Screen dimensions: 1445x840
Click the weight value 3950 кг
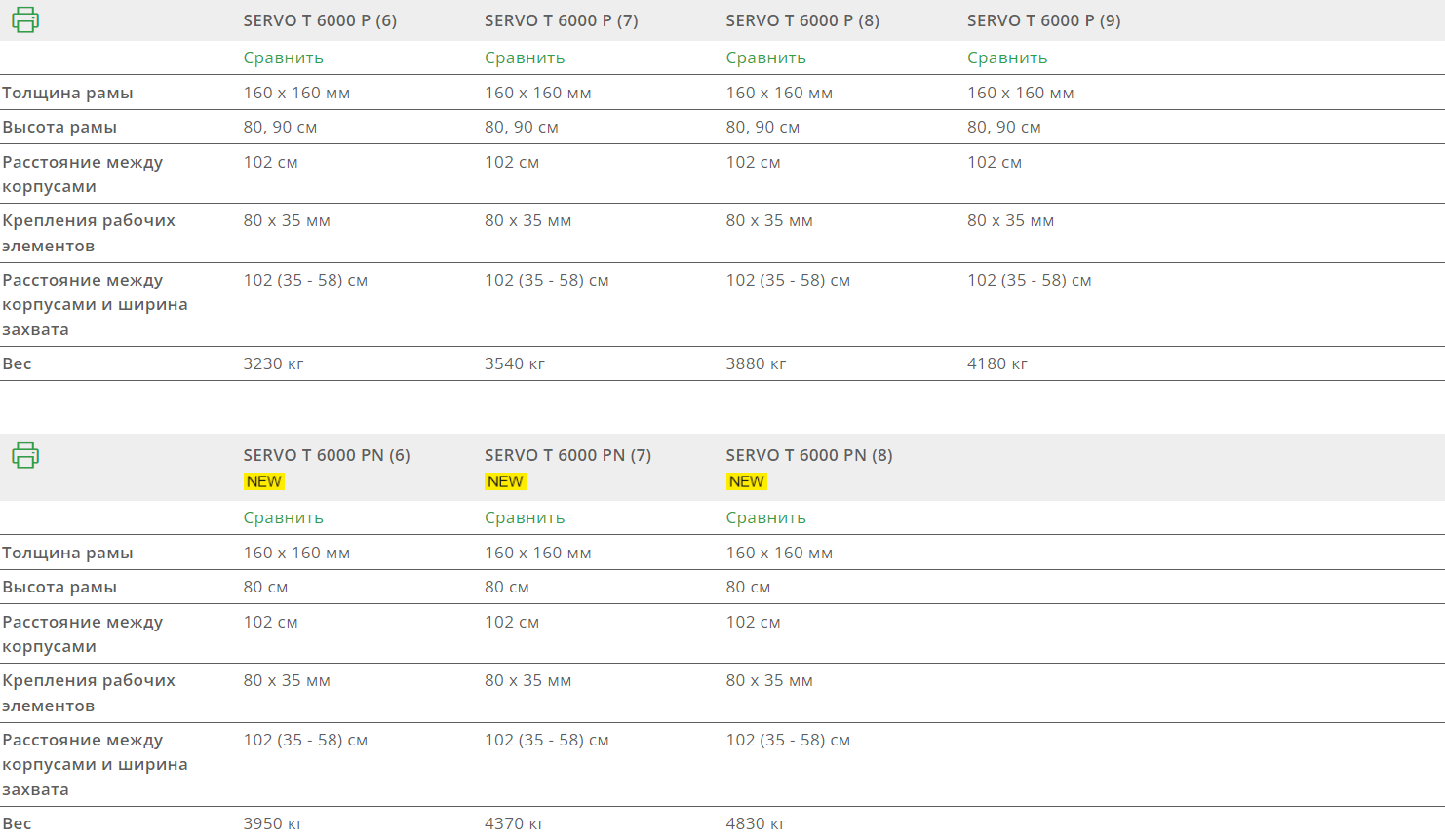pyautogui.click(x=274, y=823)
